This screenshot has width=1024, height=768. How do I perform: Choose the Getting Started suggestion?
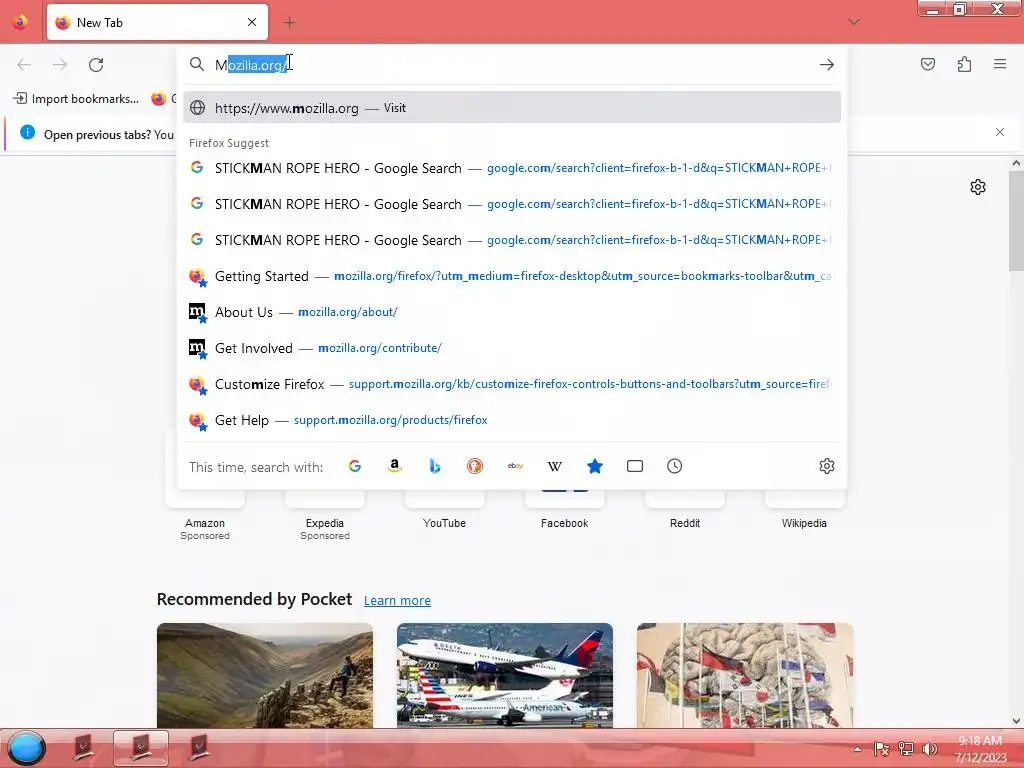512,276
